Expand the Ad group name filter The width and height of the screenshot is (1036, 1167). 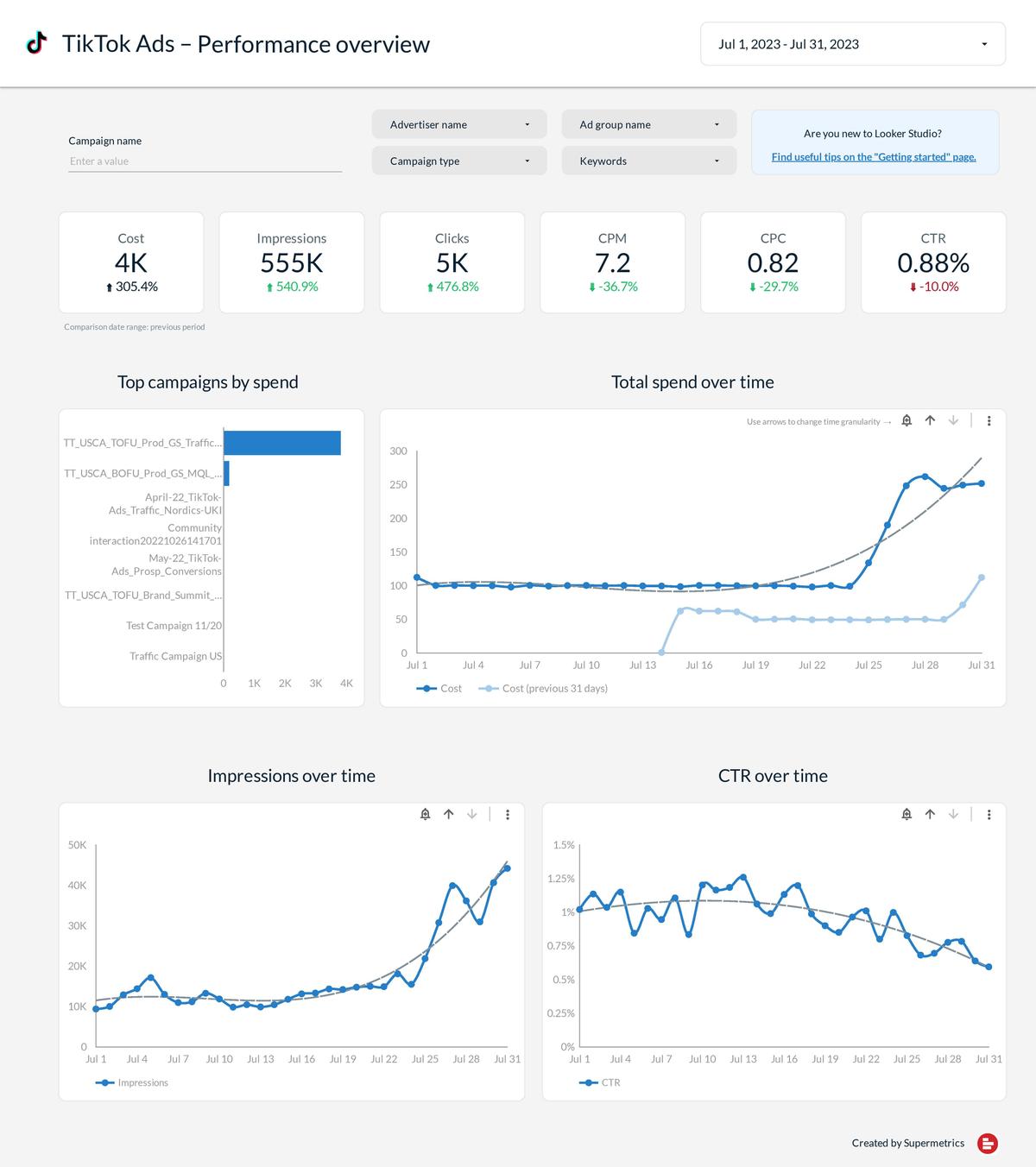[648, 124]
